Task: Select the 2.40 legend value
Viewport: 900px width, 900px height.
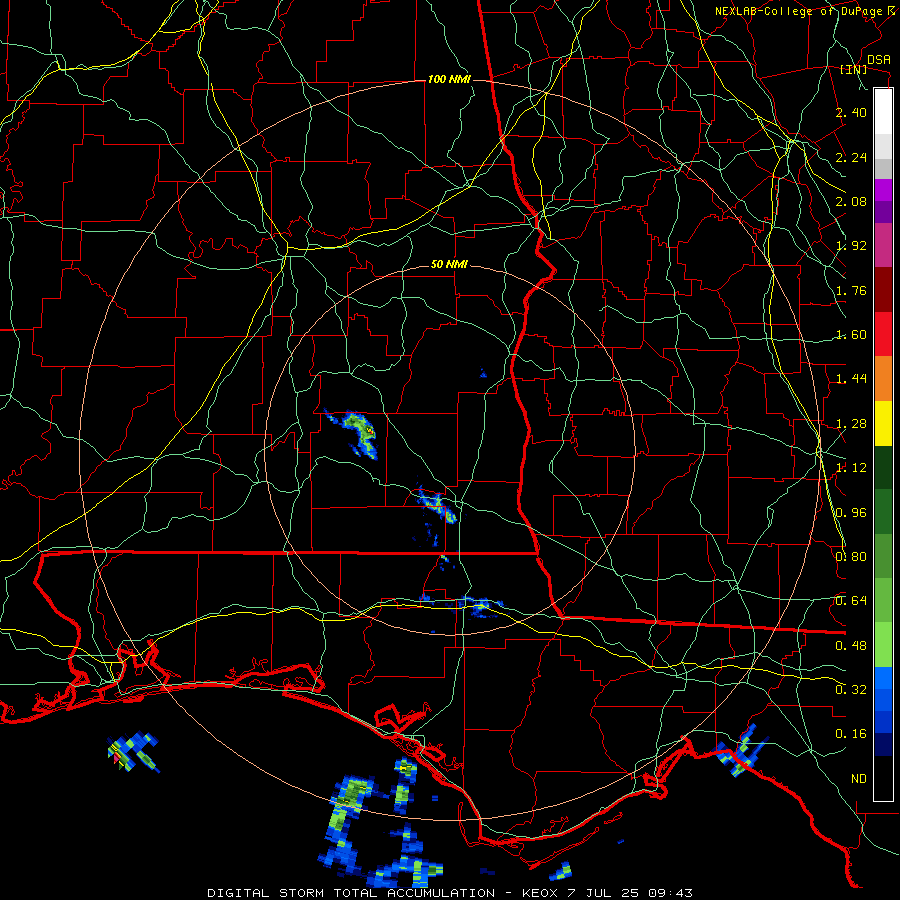Action: pyautogui.click(x=851, y=112)
